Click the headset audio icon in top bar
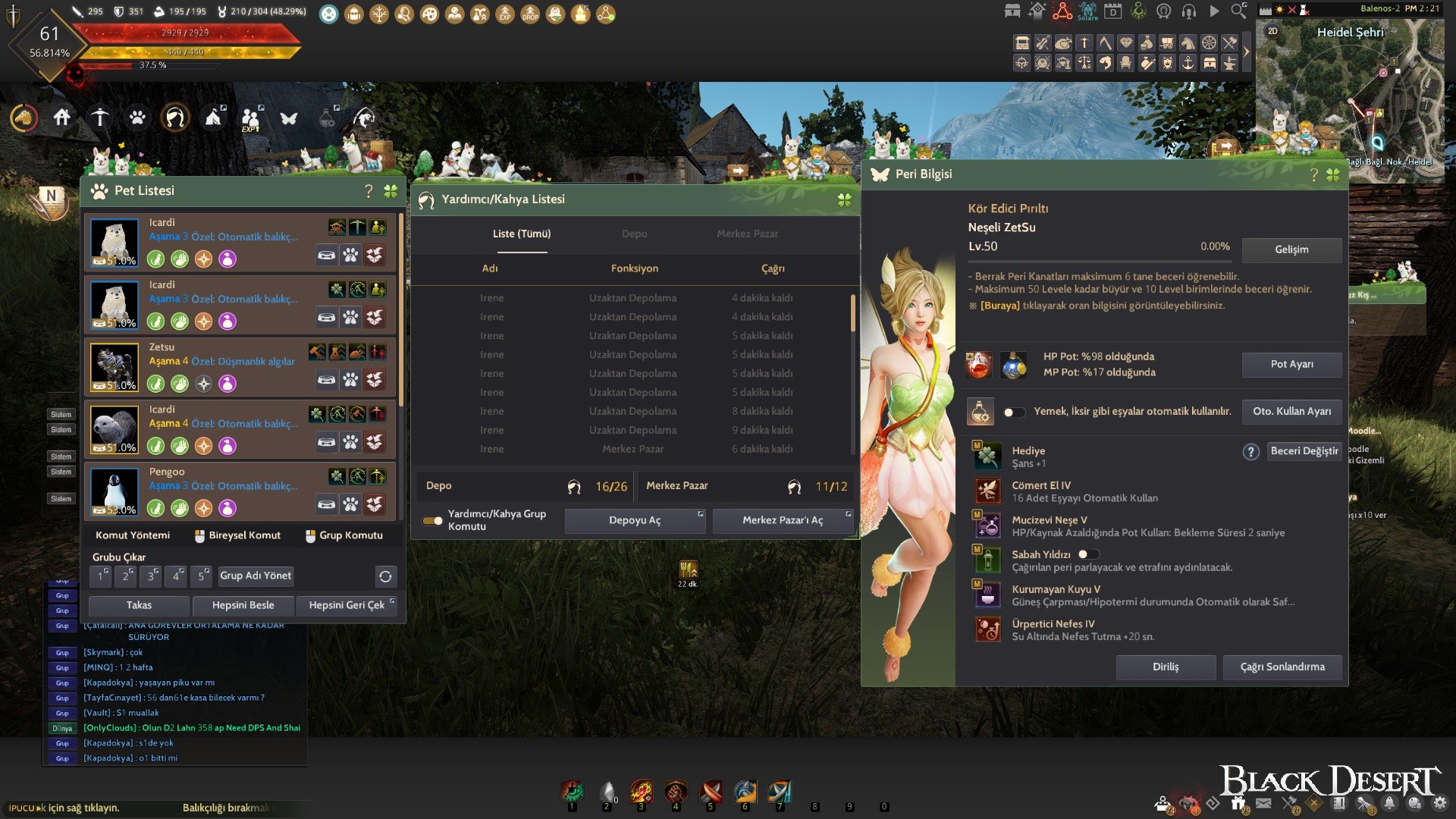 tap(1188, 11)
